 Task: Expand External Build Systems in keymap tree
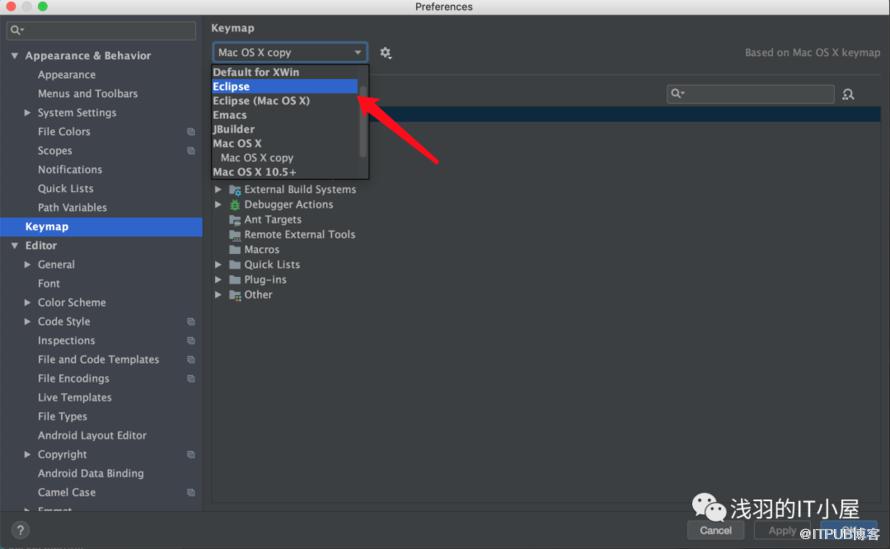(218, 189)
